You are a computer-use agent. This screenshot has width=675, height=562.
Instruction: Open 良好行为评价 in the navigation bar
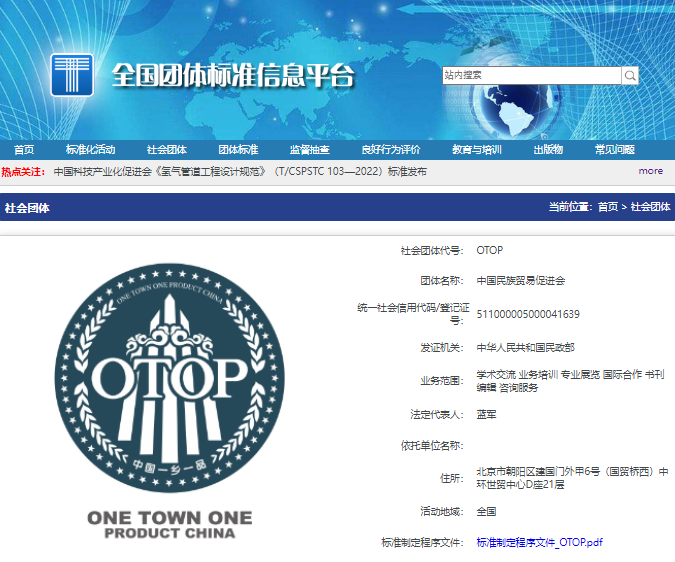391,150
